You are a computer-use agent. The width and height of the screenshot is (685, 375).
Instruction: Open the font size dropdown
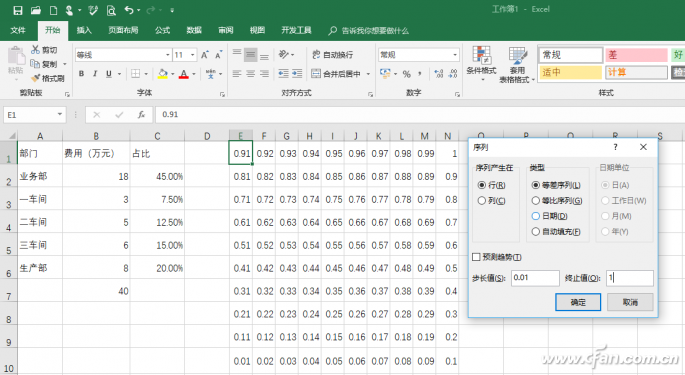193,55
